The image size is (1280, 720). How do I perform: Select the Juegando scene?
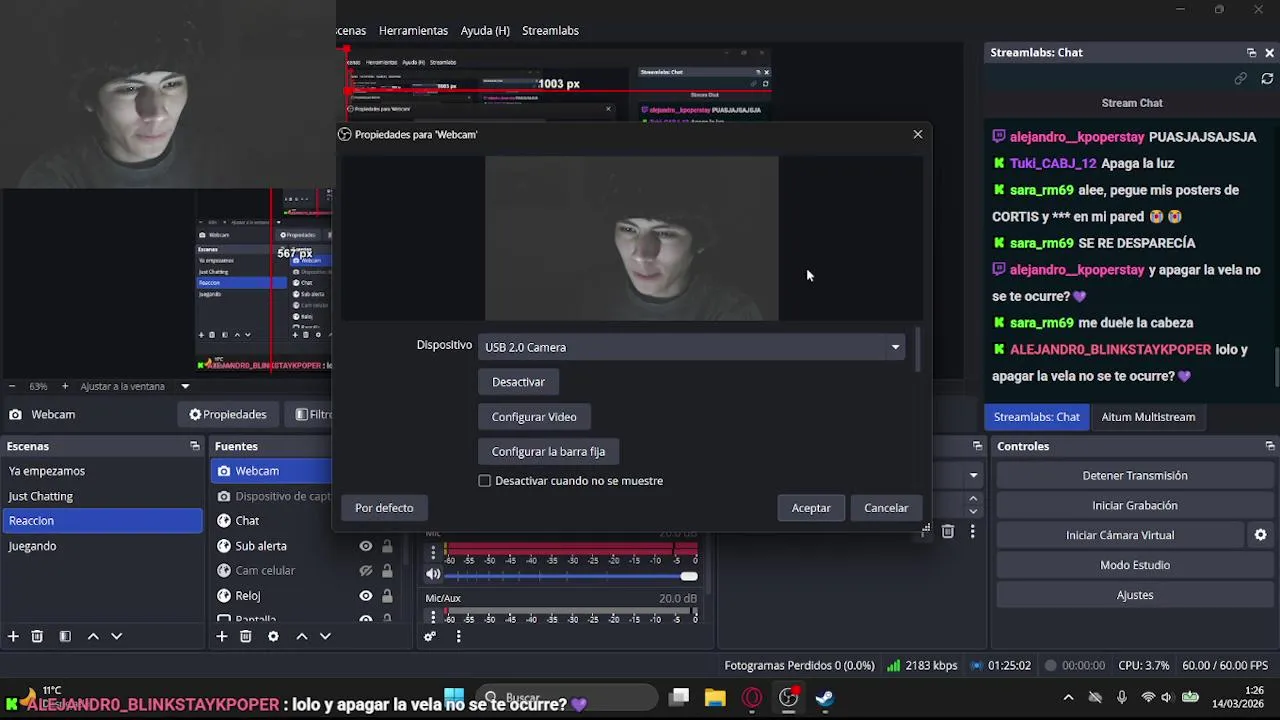(x=103, y=546)
